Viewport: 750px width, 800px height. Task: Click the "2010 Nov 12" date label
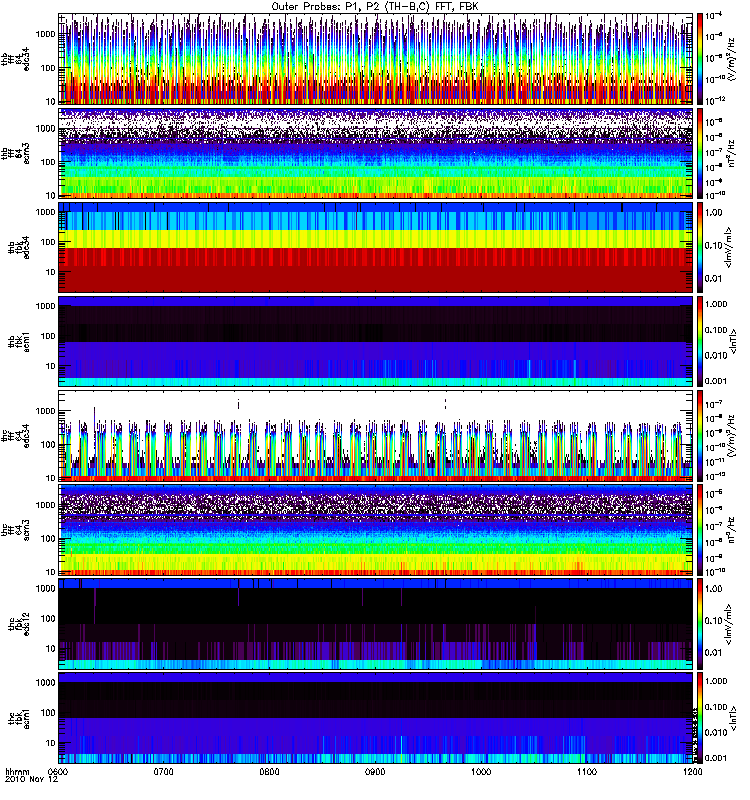click(x=32, y=780)
